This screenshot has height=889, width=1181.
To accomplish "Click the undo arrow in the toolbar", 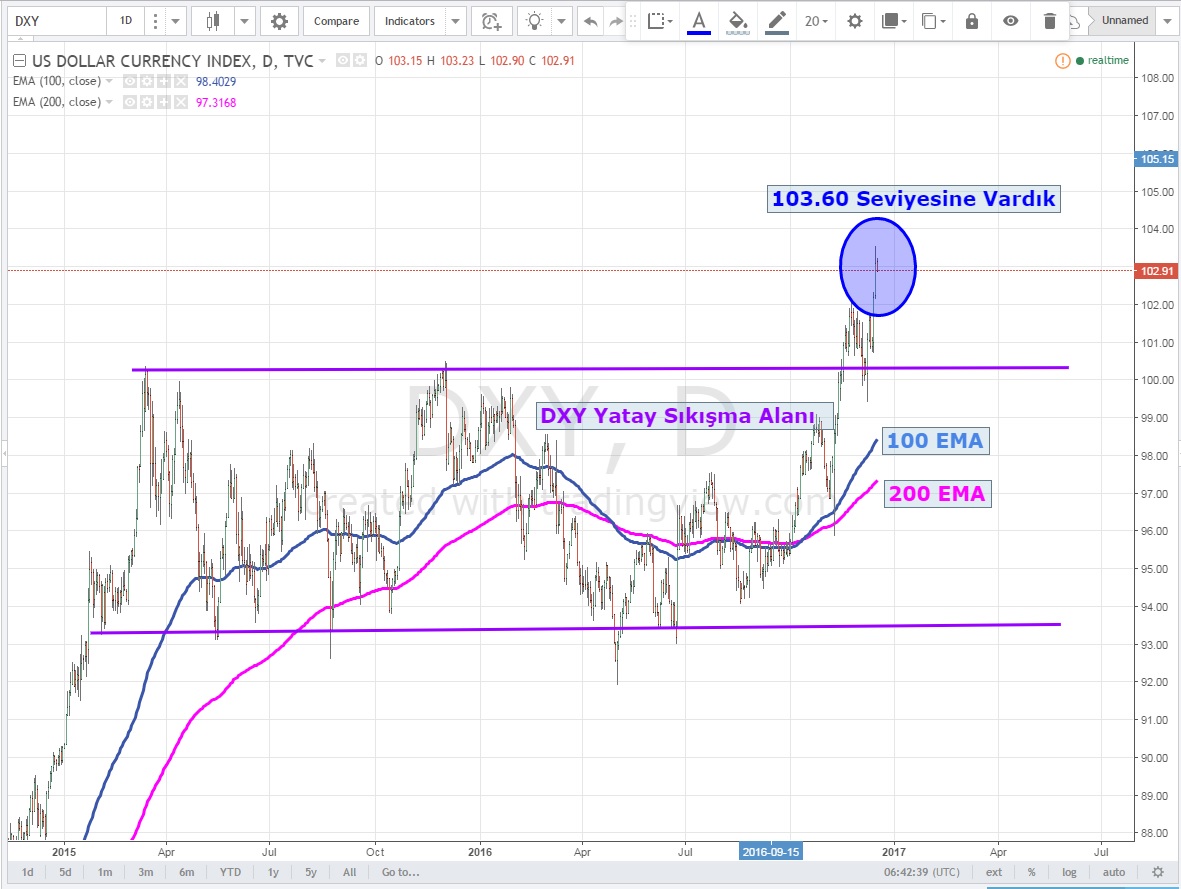I will click(591, 21).
